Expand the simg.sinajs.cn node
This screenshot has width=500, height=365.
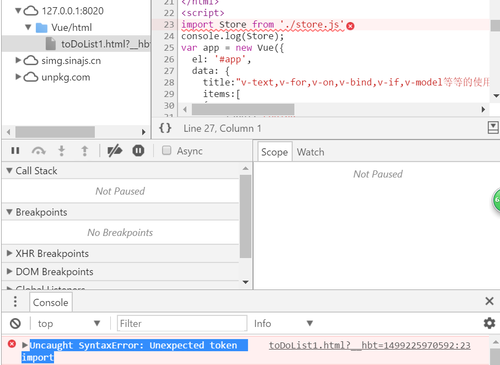18,60
